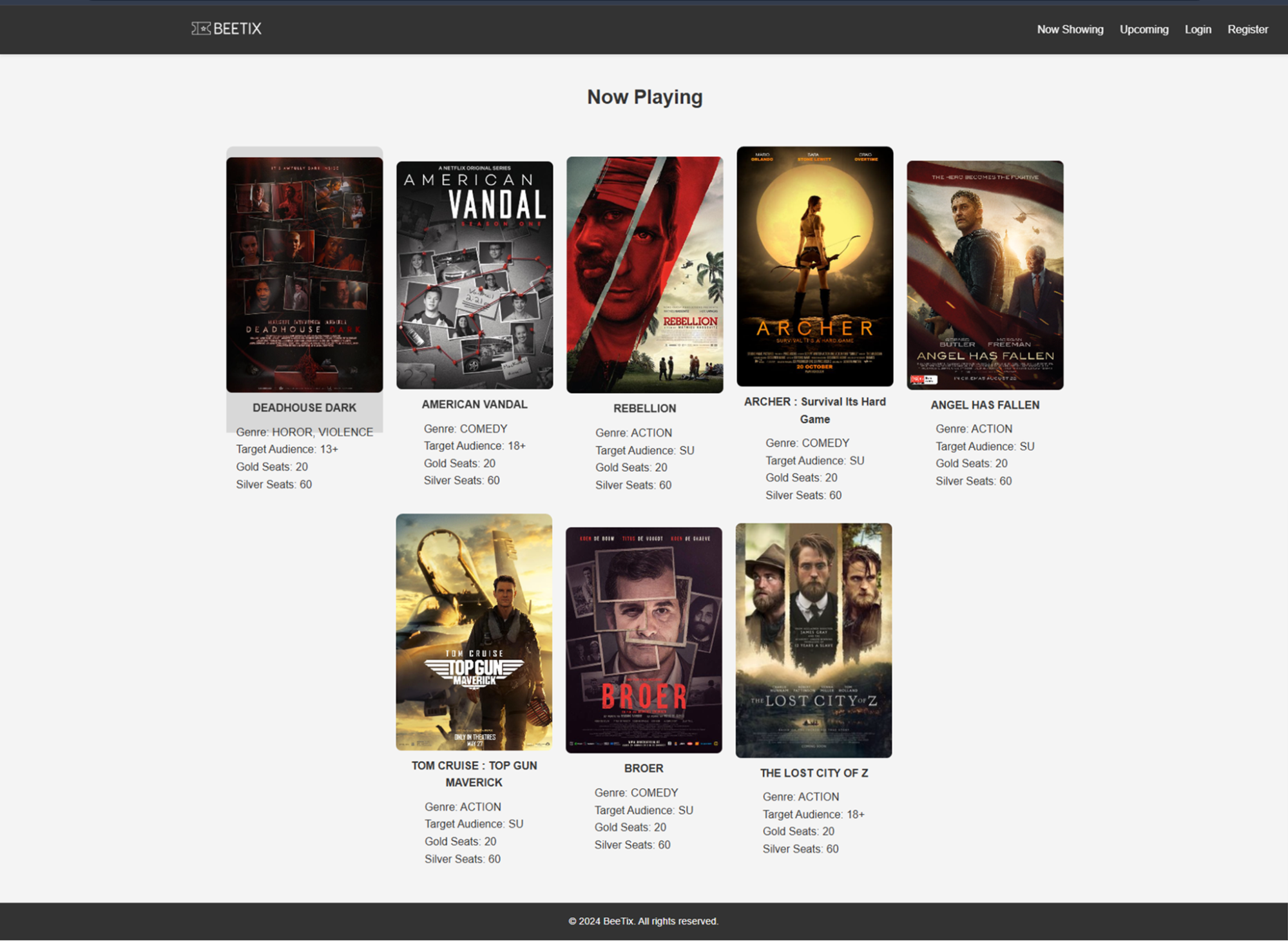The image size is (1288, 941).
Task: Click Archer 'Silver Seats: 60' text
Action: coord(803,496)
